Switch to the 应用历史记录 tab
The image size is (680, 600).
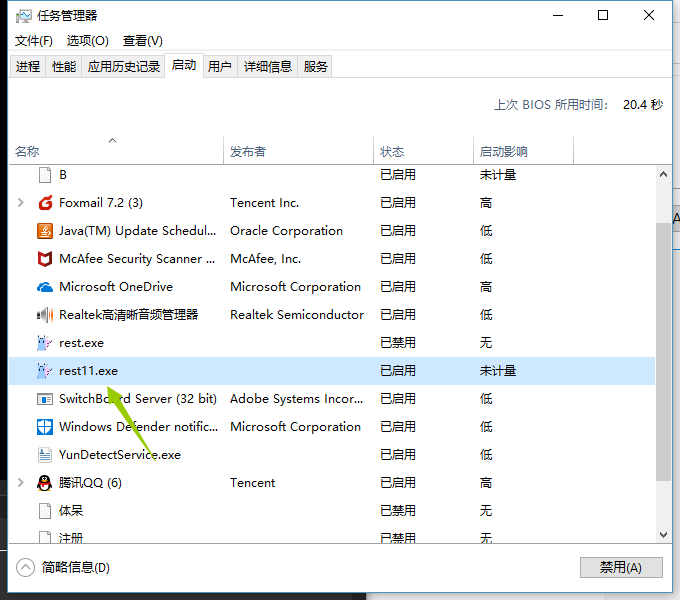[124, 66]
